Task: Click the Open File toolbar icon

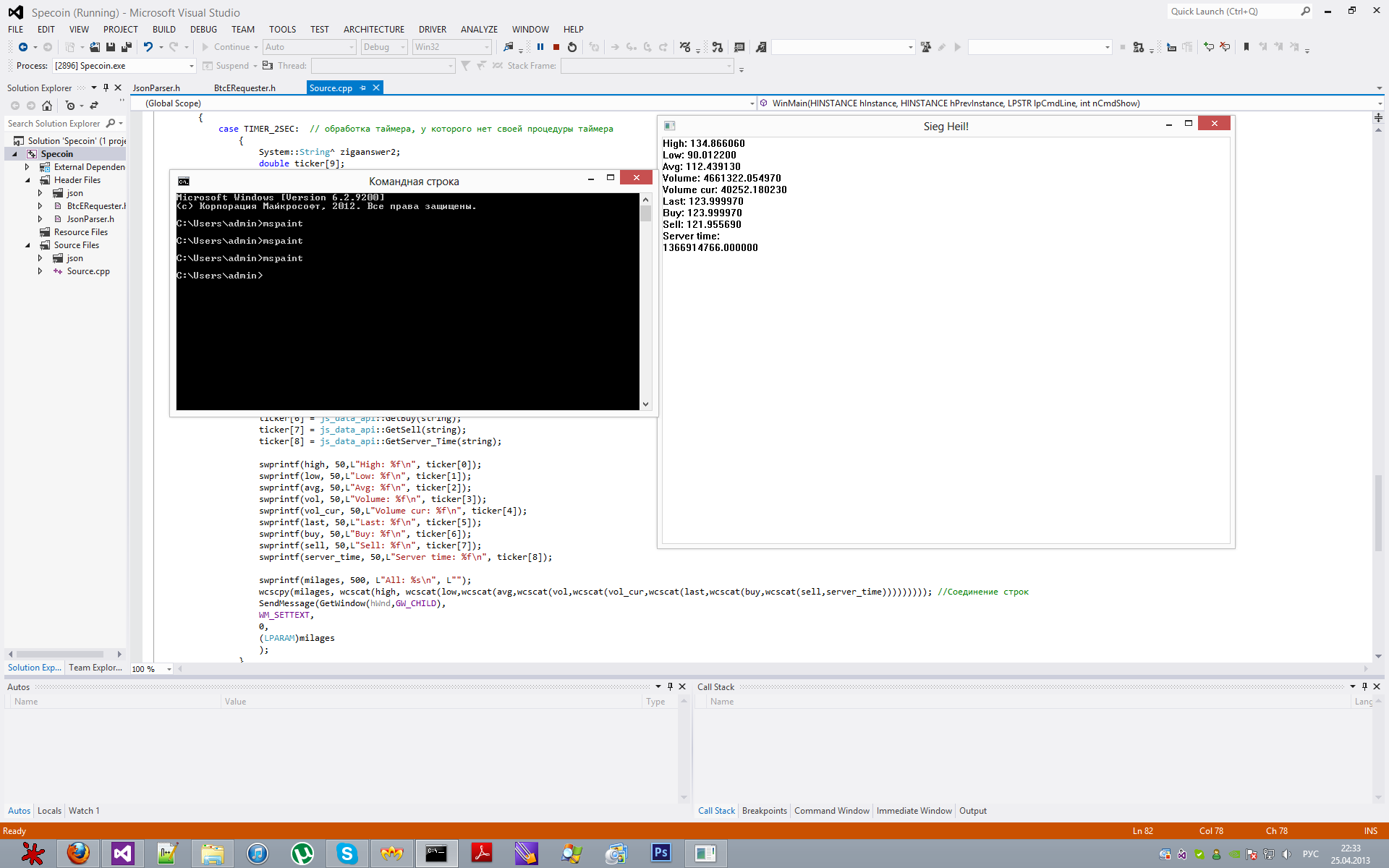Action: [x=95, y=47]
